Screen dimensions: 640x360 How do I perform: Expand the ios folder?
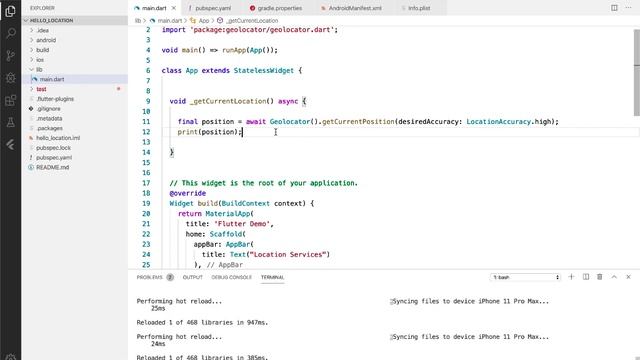pyautogui.click(x=75, y=60)
